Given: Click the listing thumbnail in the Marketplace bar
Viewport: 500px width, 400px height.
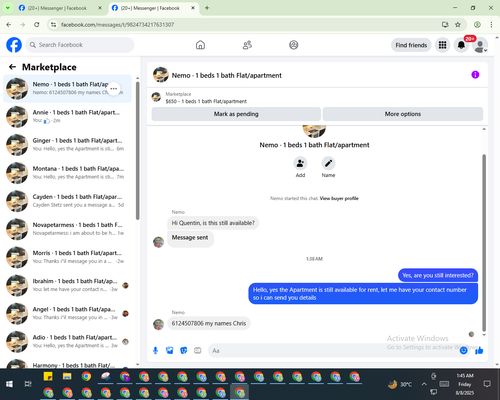Looking at the screenshot, I should click(x=156, y=97).
